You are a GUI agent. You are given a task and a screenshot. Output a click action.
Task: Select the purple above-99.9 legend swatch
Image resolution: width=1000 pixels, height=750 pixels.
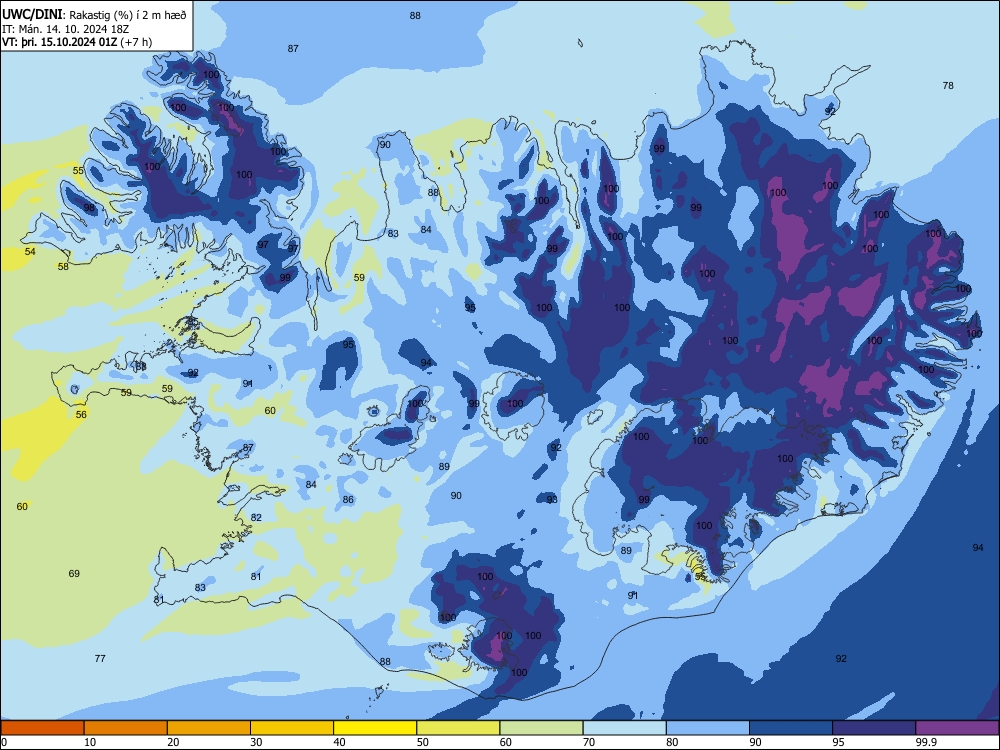(957, 728)
